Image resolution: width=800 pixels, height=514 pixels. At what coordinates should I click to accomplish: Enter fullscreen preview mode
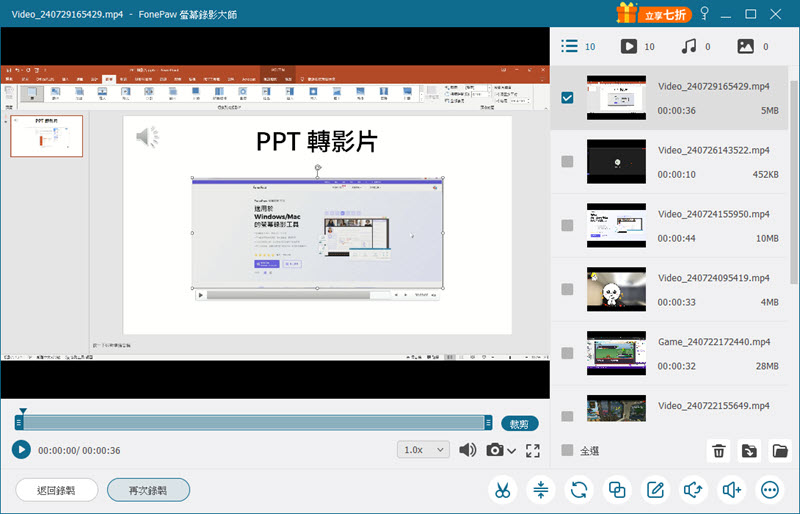(x=533, y=450)
